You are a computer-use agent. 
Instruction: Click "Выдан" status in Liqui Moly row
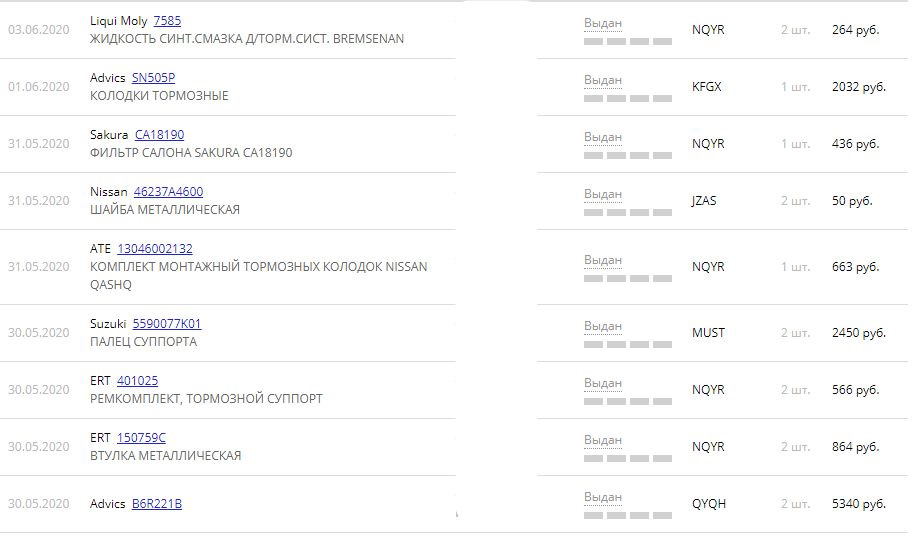tap(603, 23)
